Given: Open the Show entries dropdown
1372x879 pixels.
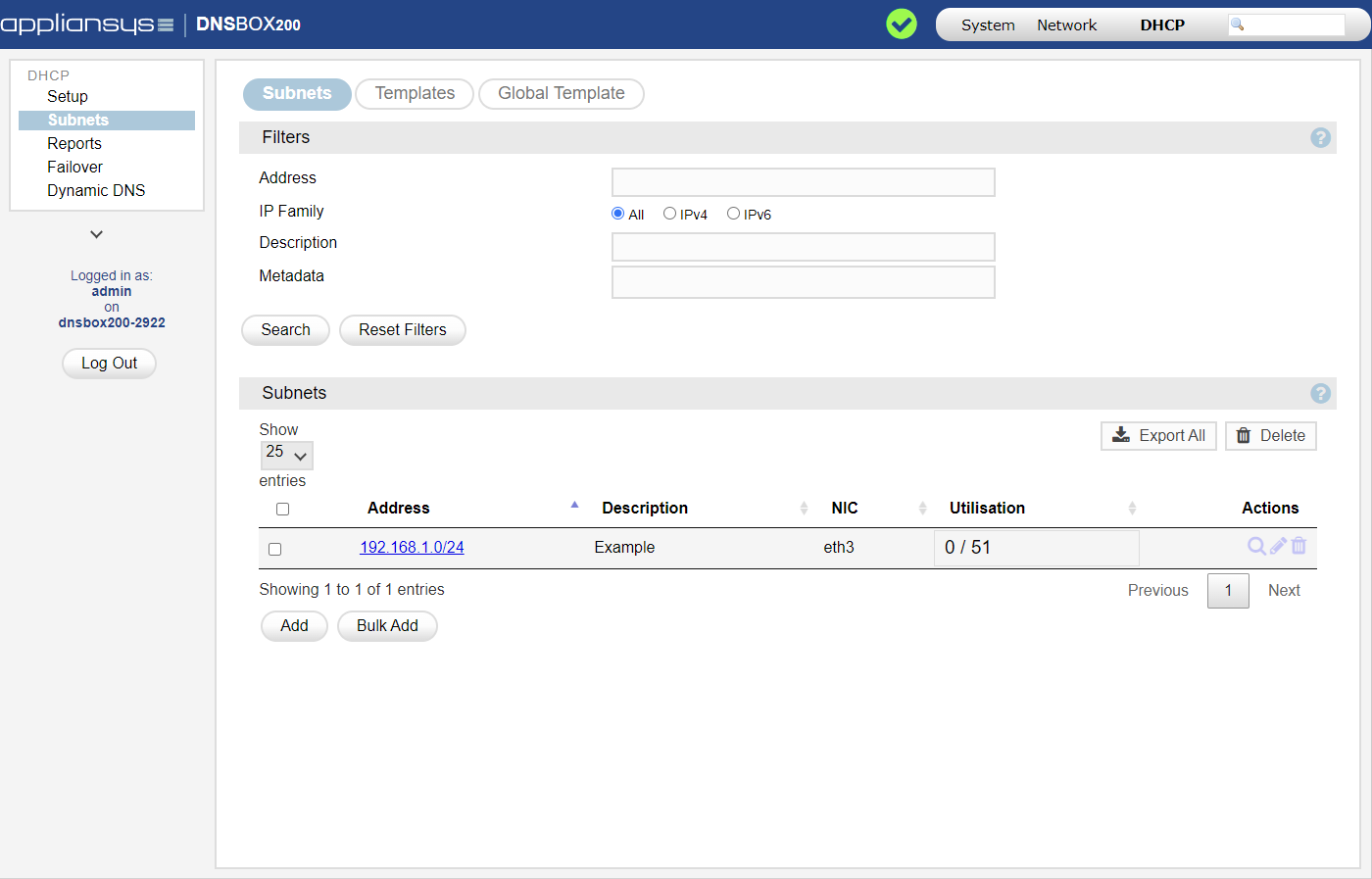Looking at the screenshot, I should click(x=286, y=455).
